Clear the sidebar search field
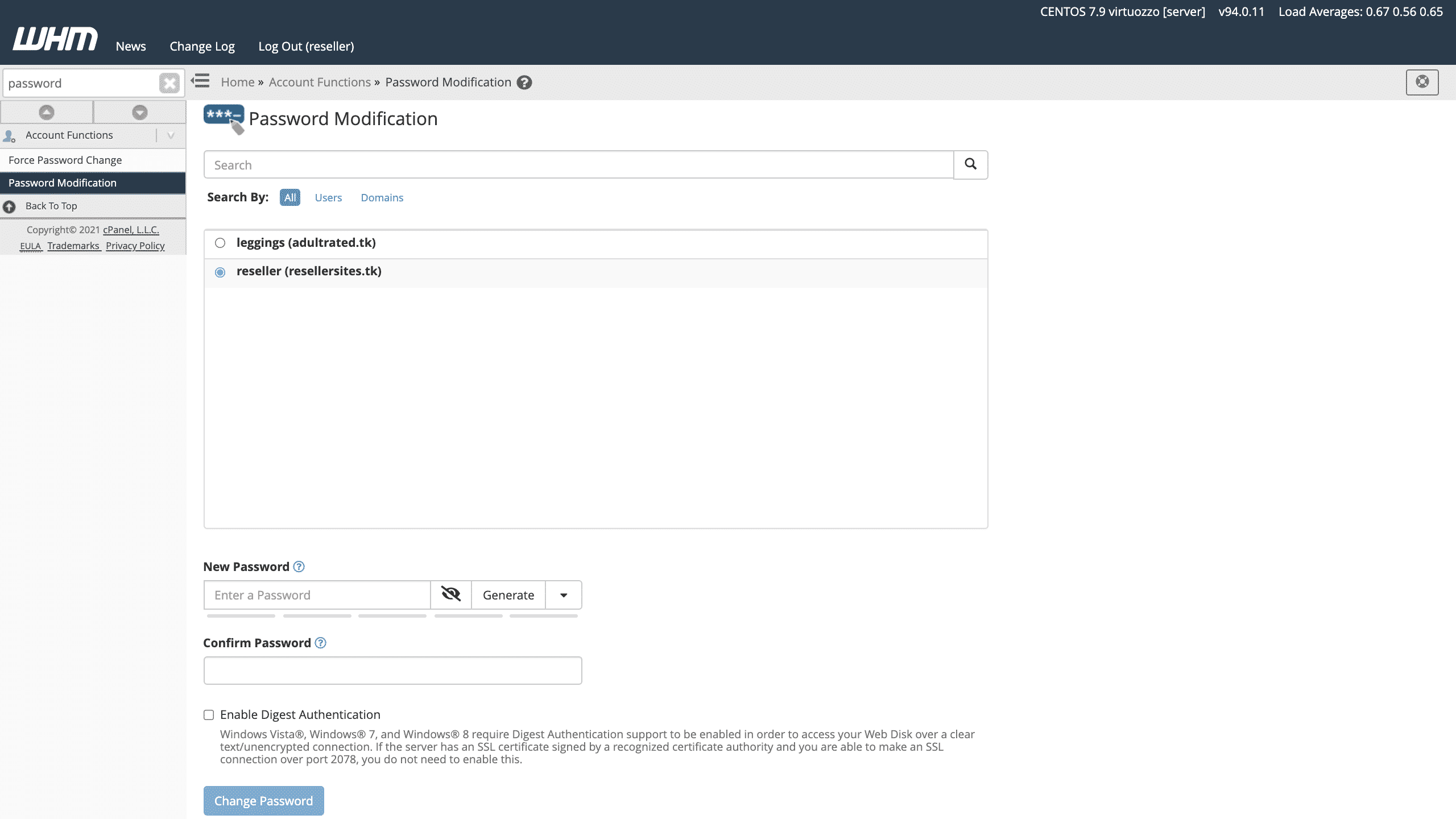This screenshot has width=1456, height=819. [169, 83]
